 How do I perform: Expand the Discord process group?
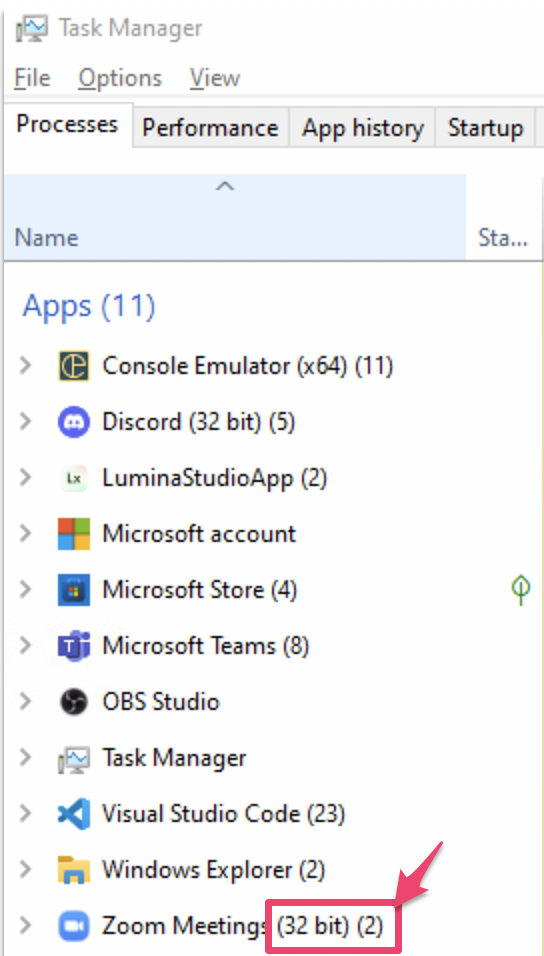pyautogui.click(x=25, y=422)
